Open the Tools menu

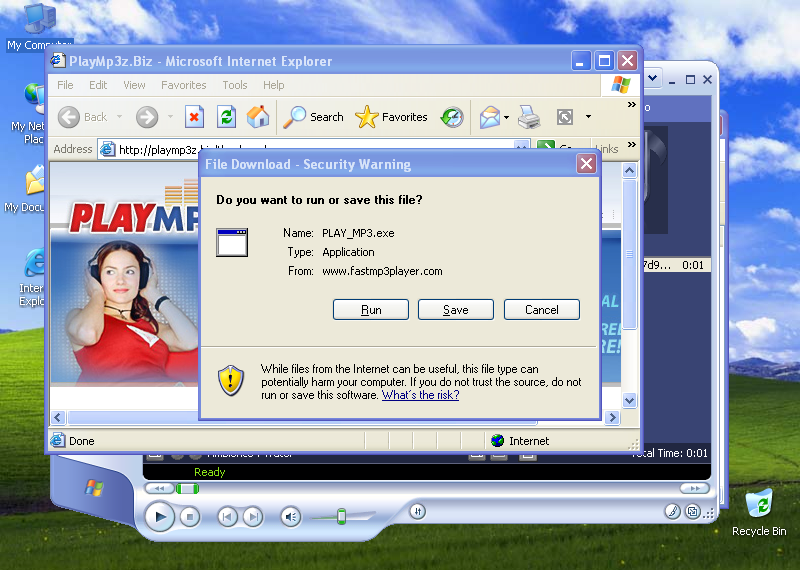(x=235, y=85)
